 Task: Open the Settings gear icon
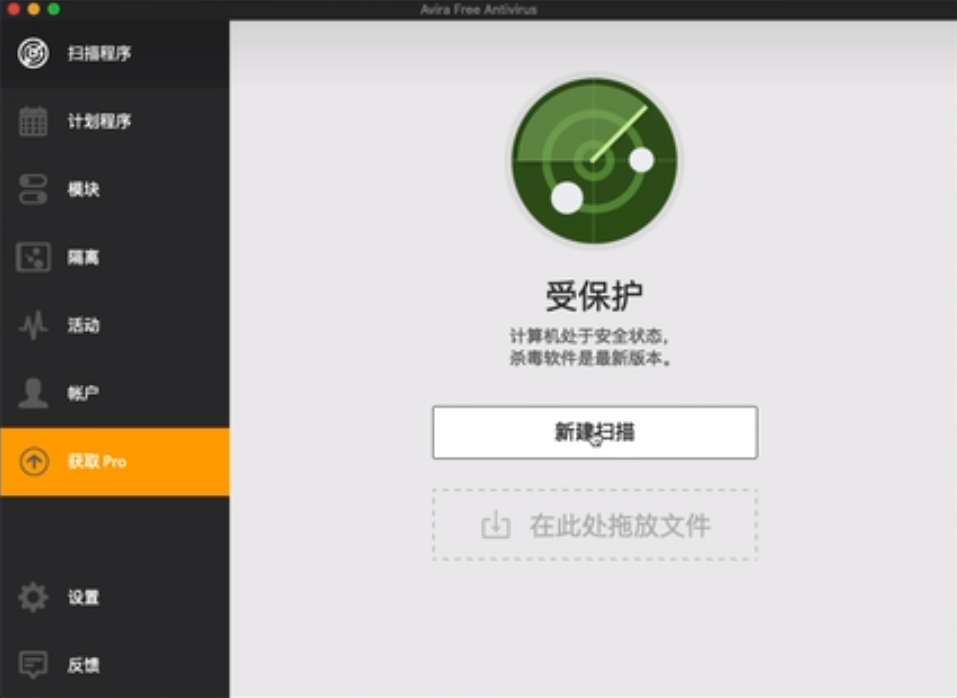(33, 596)
